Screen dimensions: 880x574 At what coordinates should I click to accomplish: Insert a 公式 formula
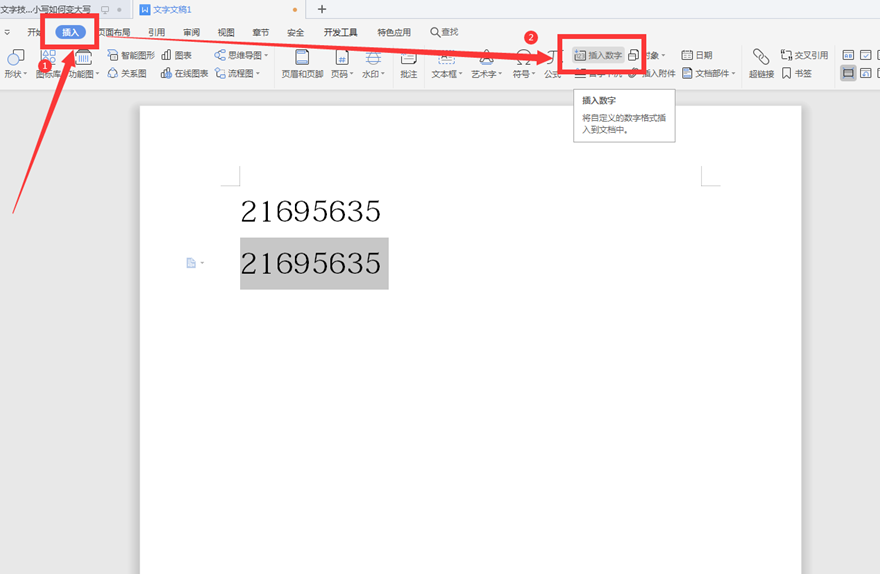click(553, 63)
